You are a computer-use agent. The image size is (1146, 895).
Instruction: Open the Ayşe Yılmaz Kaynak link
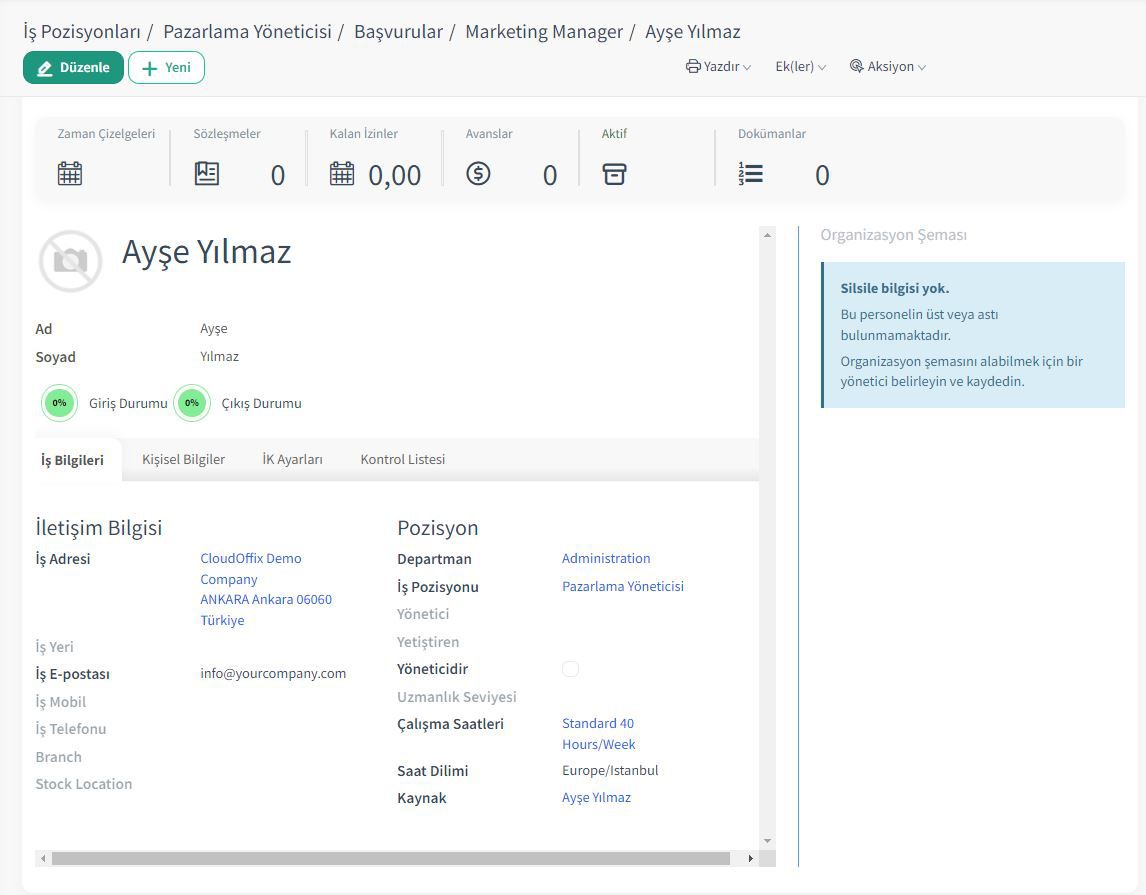596,798
